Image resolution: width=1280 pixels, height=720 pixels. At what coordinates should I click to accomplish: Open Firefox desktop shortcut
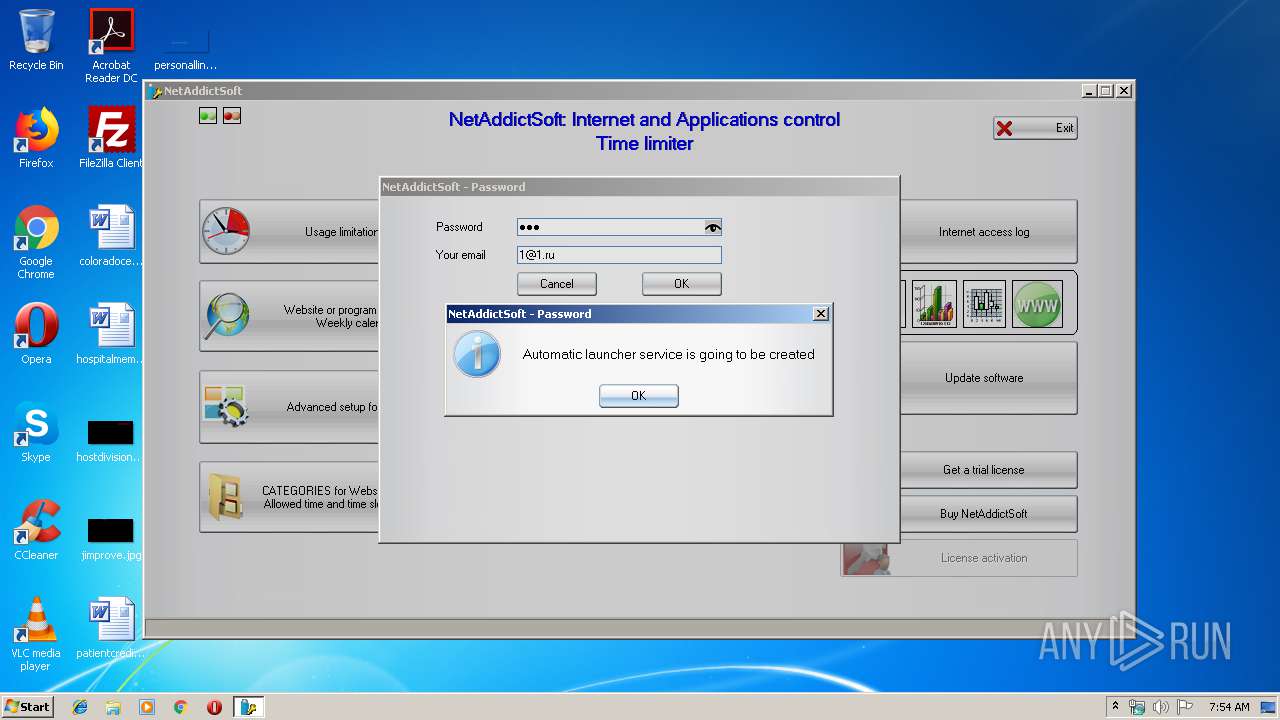click(36, 138)
